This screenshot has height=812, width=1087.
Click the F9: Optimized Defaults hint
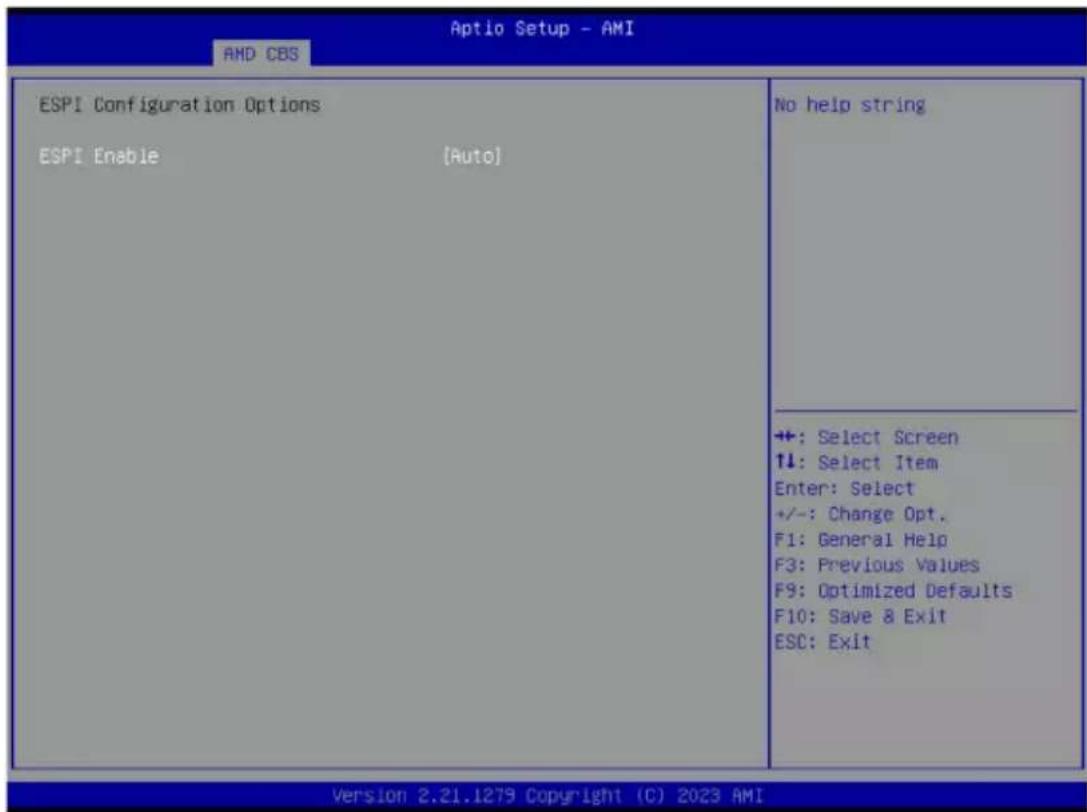tap(894, 591)
